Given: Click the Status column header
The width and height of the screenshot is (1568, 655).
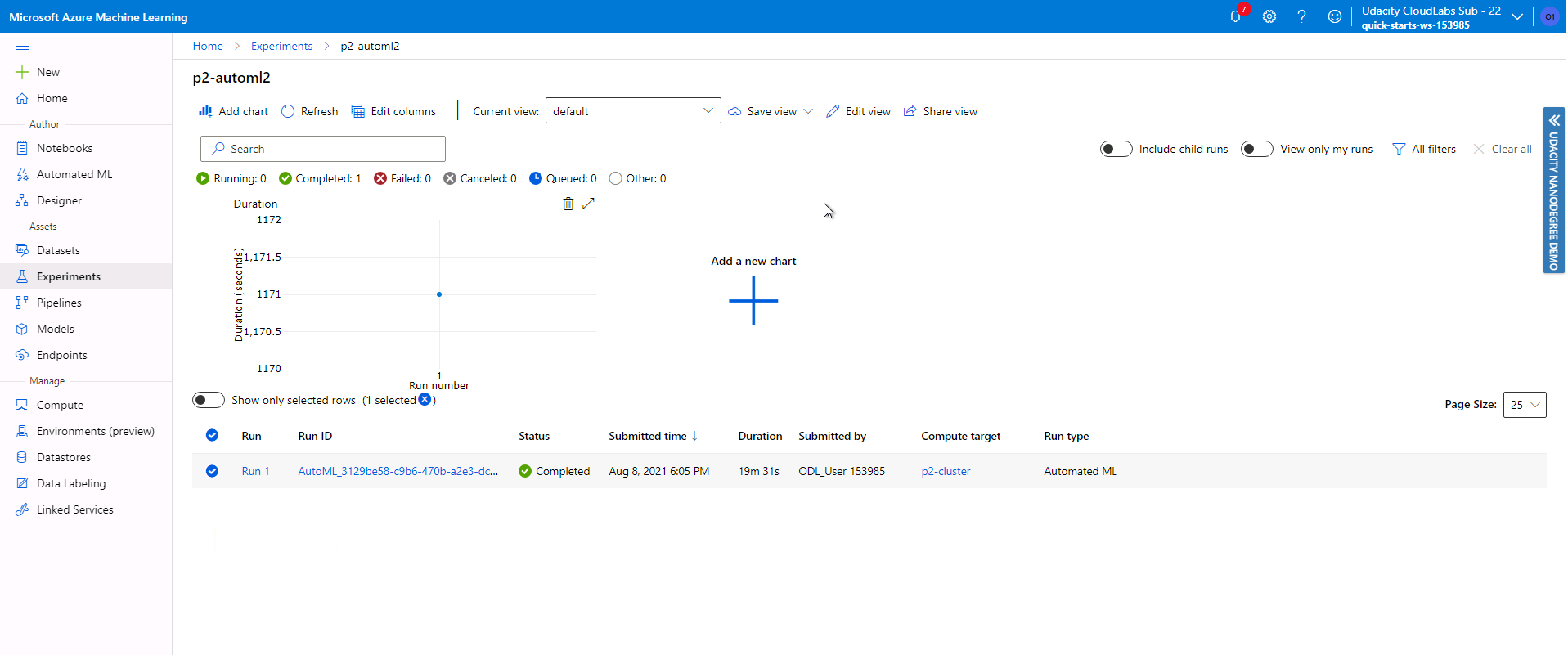Looking at the screenshot, I should click(x=534, y=436).
